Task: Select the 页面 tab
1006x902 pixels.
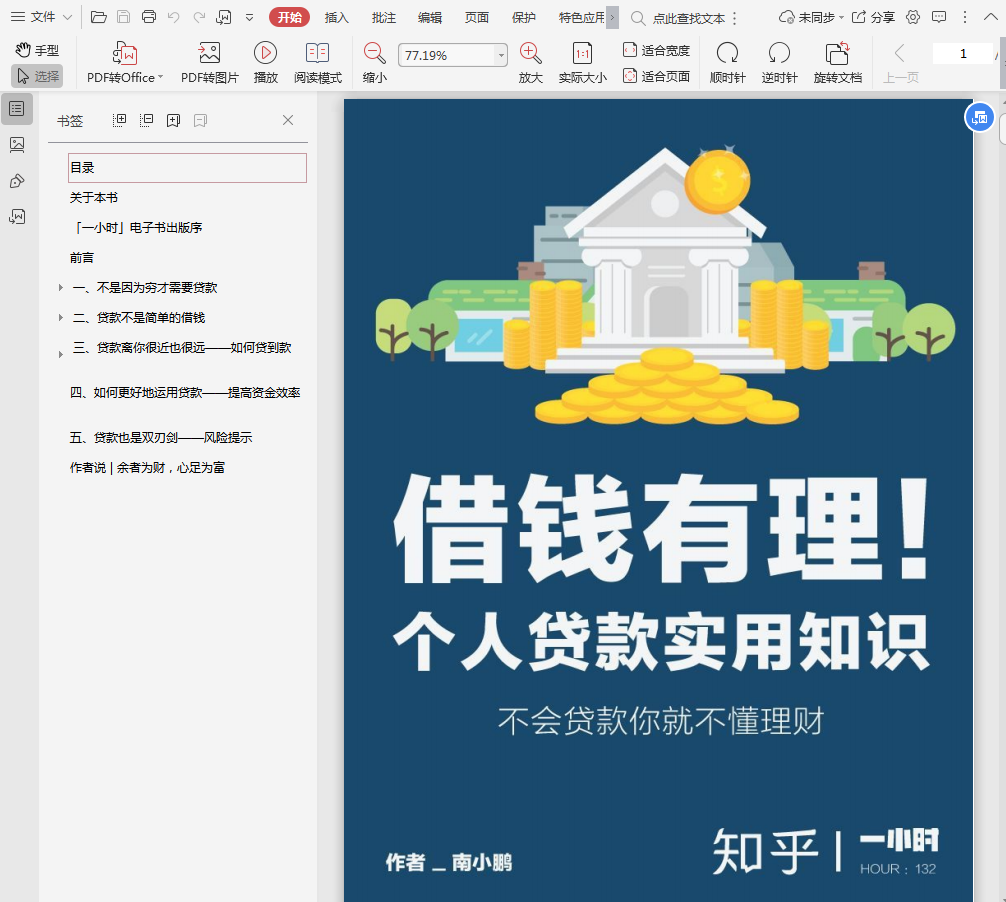Action: (x=477, y=18)
